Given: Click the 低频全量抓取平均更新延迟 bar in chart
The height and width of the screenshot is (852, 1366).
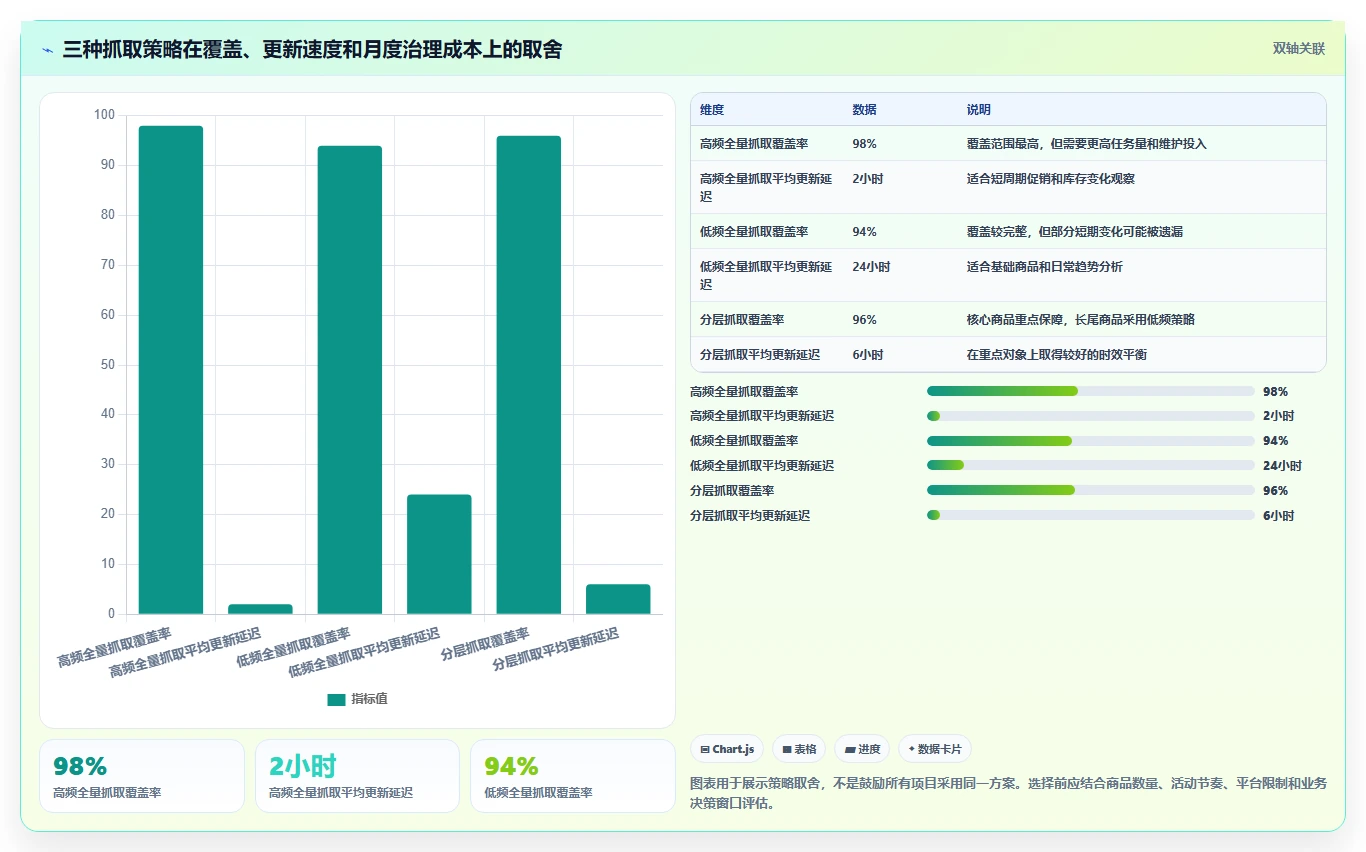Looking at the screenshot, I should click(439, 554).
